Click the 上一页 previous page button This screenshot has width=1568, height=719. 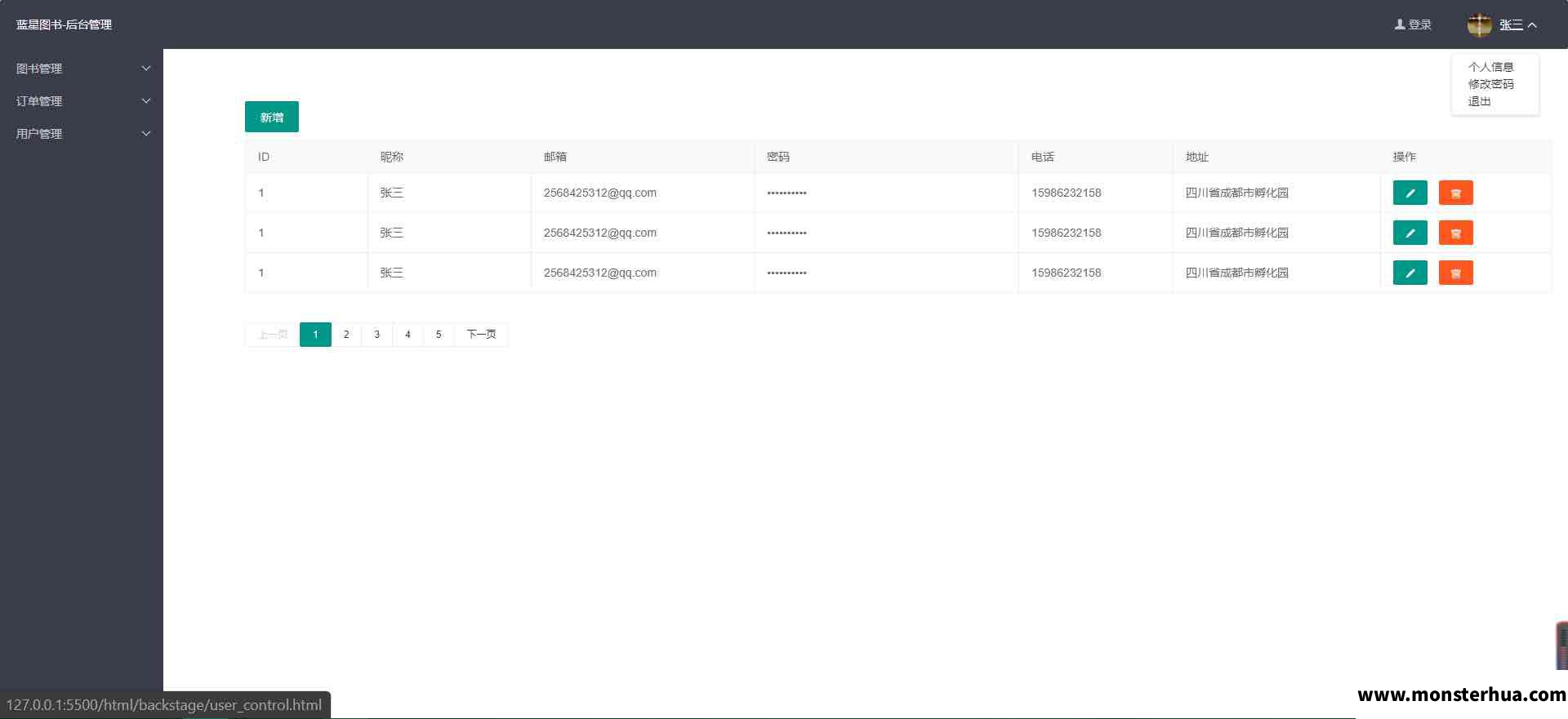(273, 335)
